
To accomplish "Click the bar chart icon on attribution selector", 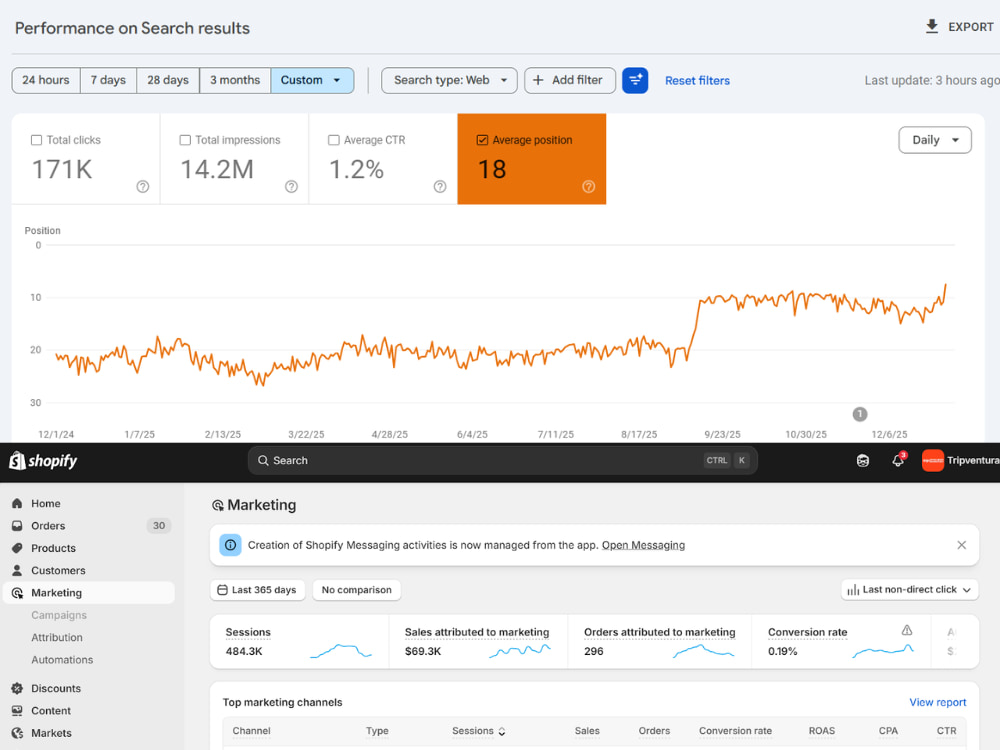I will point(853,590).
